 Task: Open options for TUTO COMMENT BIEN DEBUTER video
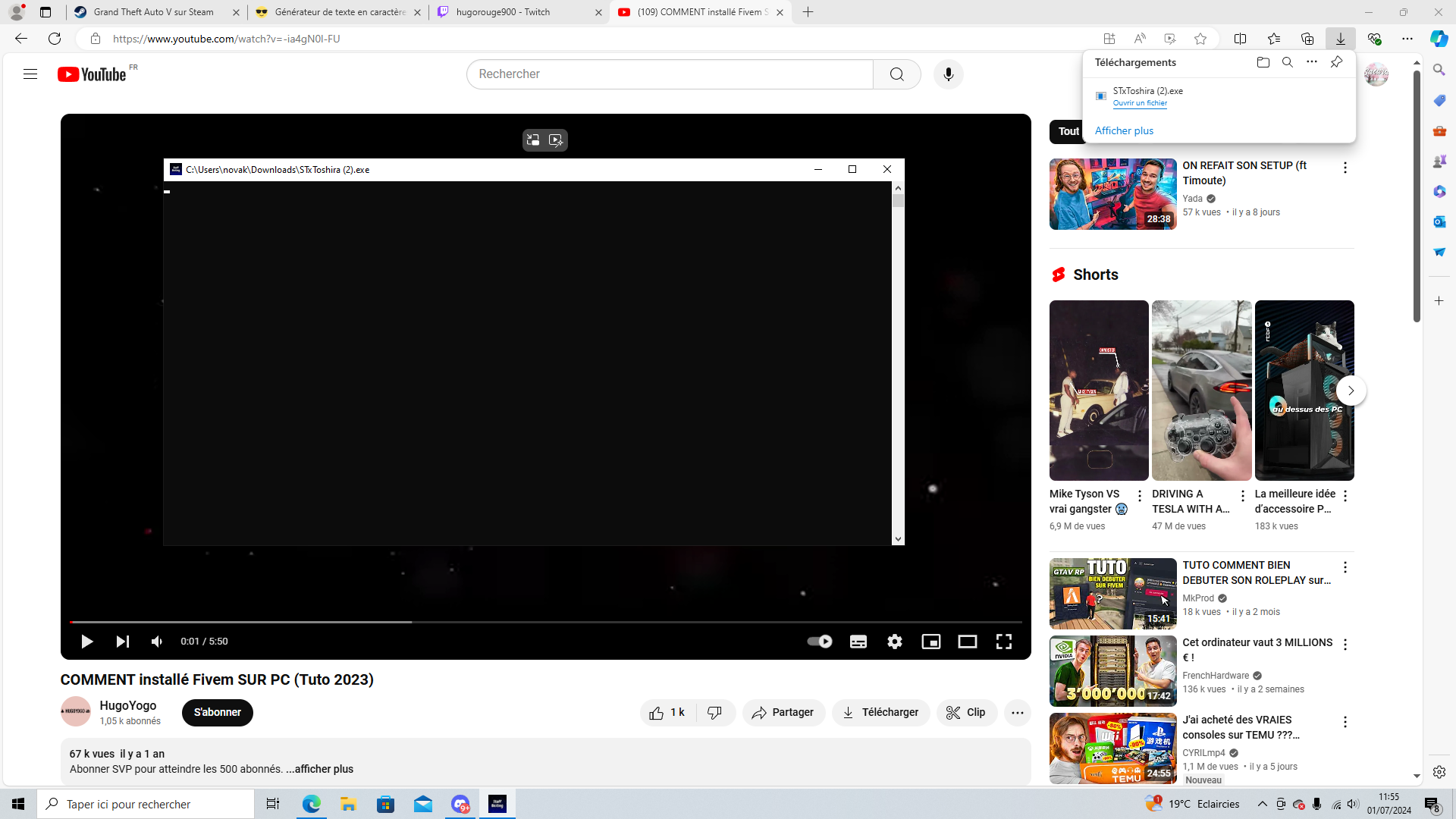pyautogui.click(x=1345, y=567)
